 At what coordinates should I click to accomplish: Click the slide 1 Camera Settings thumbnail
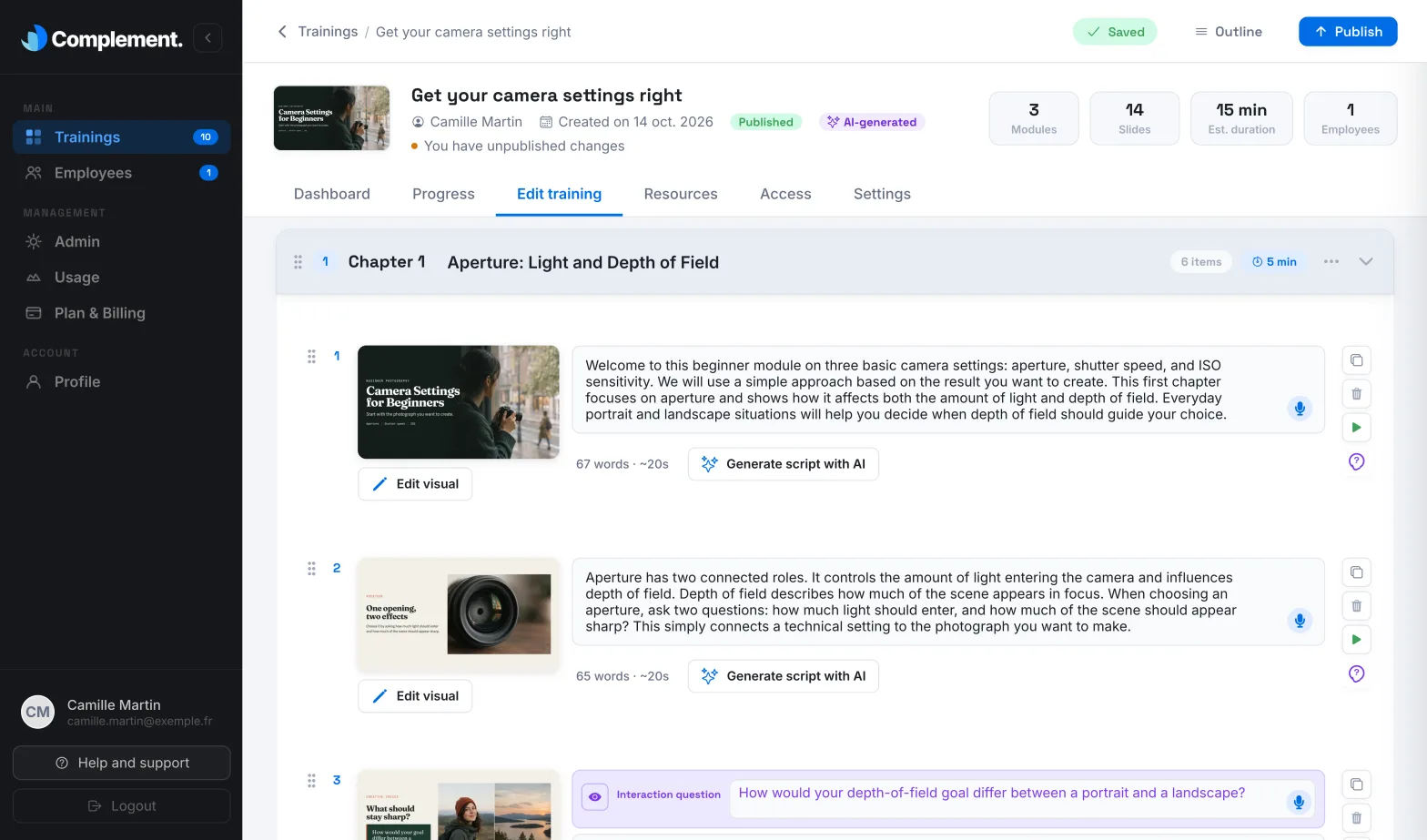click(459, 402)
